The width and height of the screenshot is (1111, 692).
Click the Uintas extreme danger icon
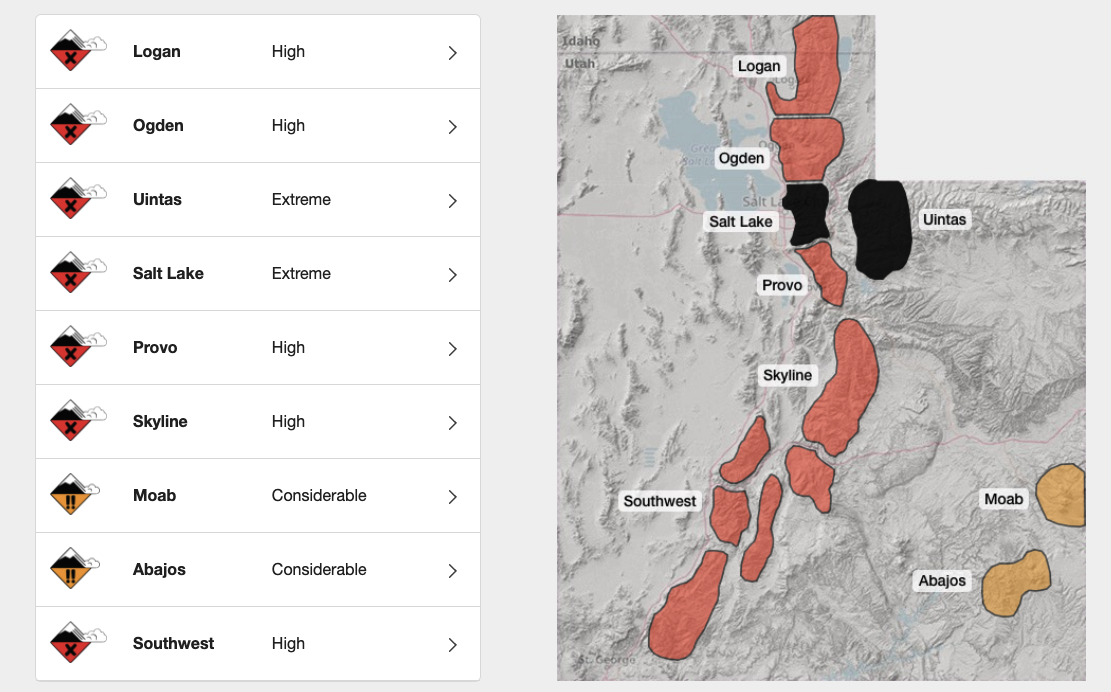click(x=76, y=200)
